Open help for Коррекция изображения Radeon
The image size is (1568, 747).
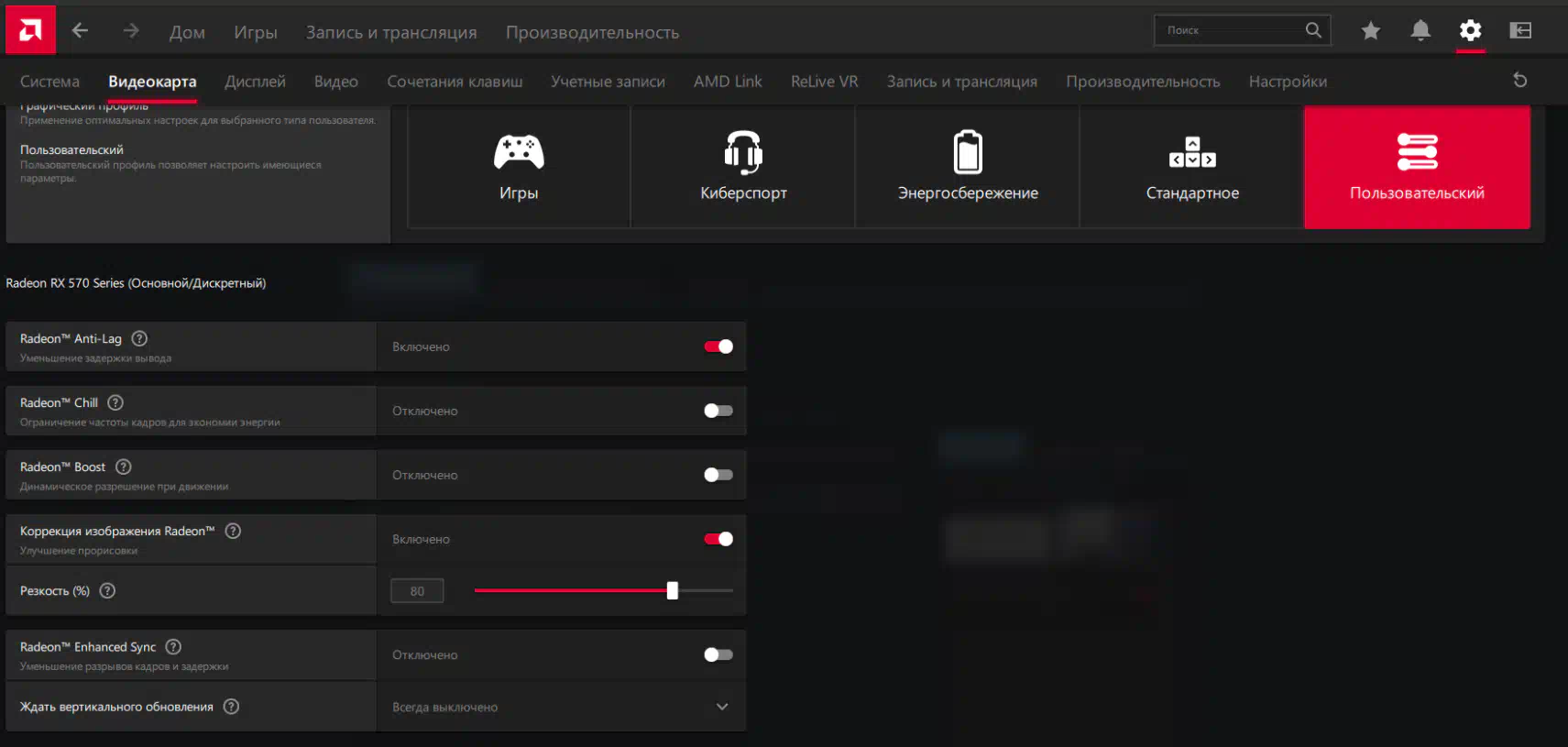233,531
